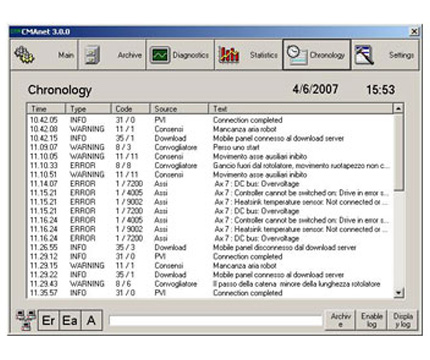430x360 pixels.
Task: Select the 11.15.21 DC bus Overvoltage error
Action: pos(210,211)
